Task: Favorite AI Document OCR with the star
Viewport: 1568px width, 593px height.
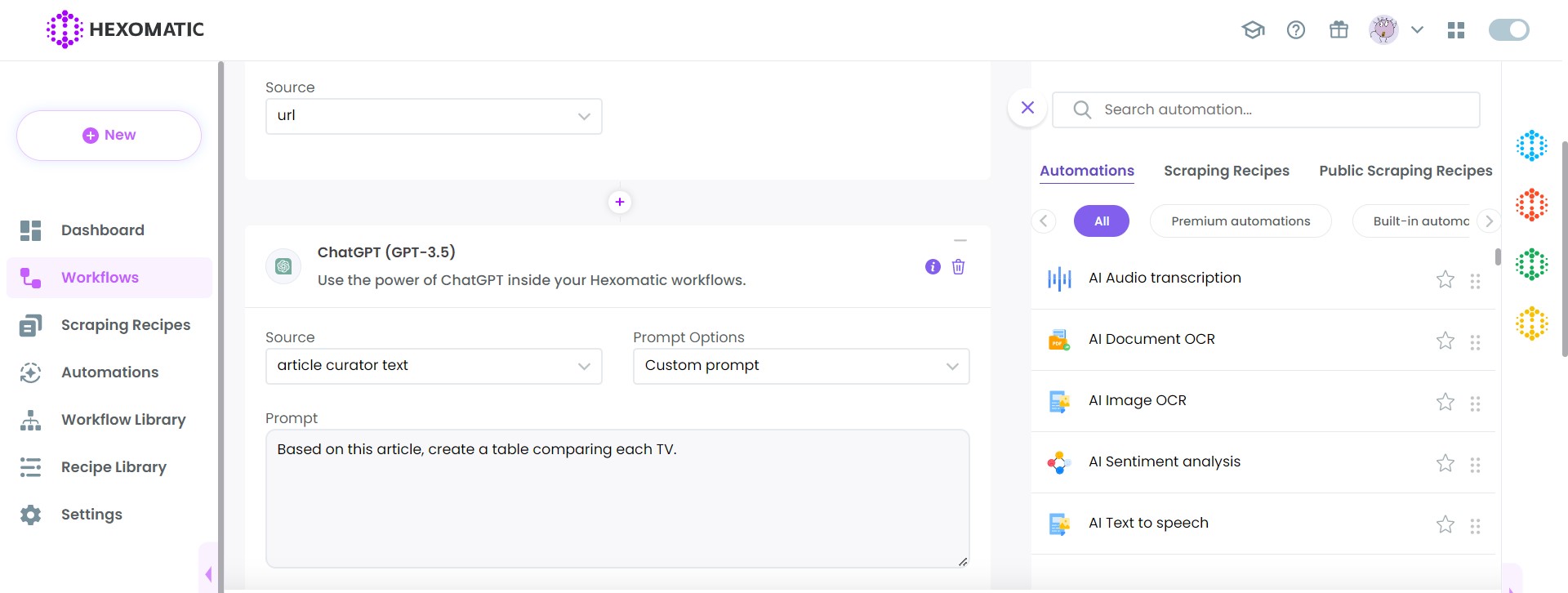Action: point(1445,341)
